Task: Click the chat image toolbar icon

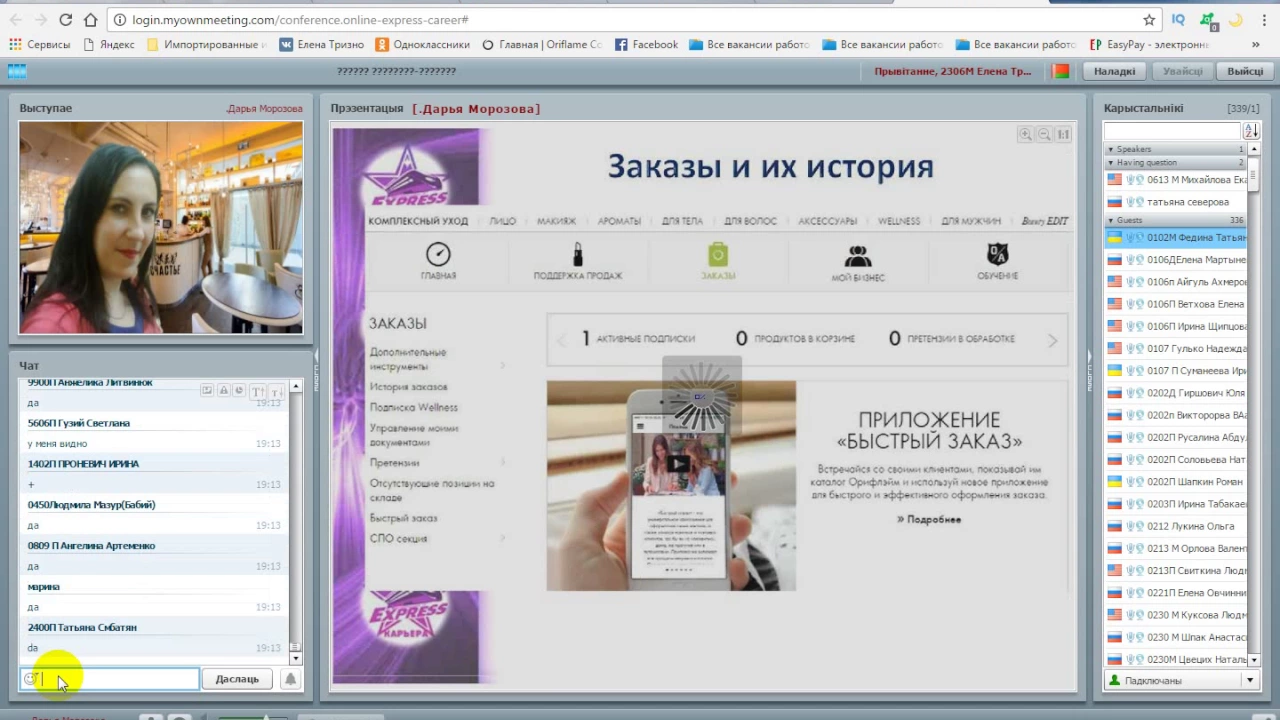Action: tap(207, 391)
